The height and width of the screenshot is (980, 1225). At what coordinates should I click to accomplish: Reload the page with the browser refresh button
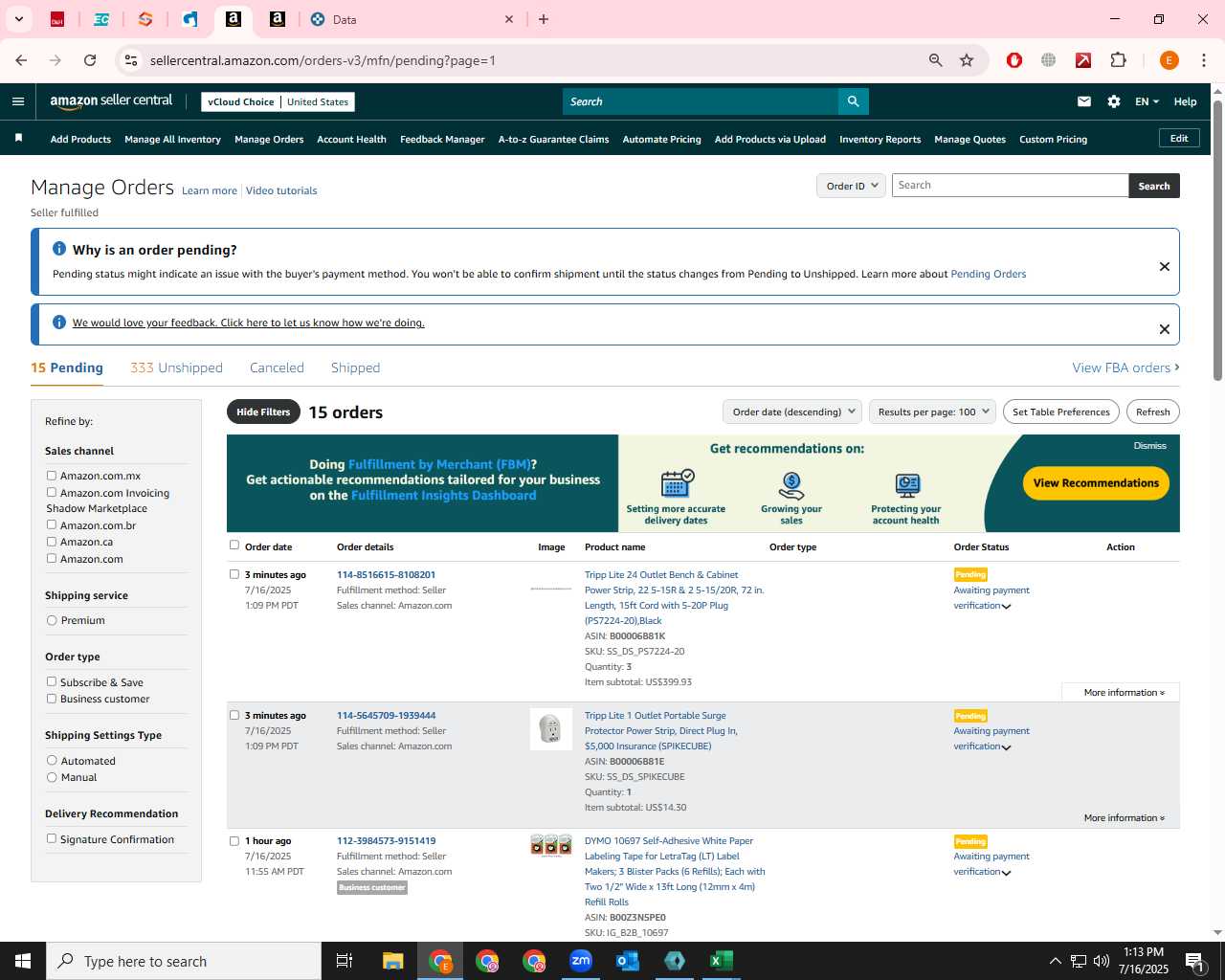(x=90, y=60)
